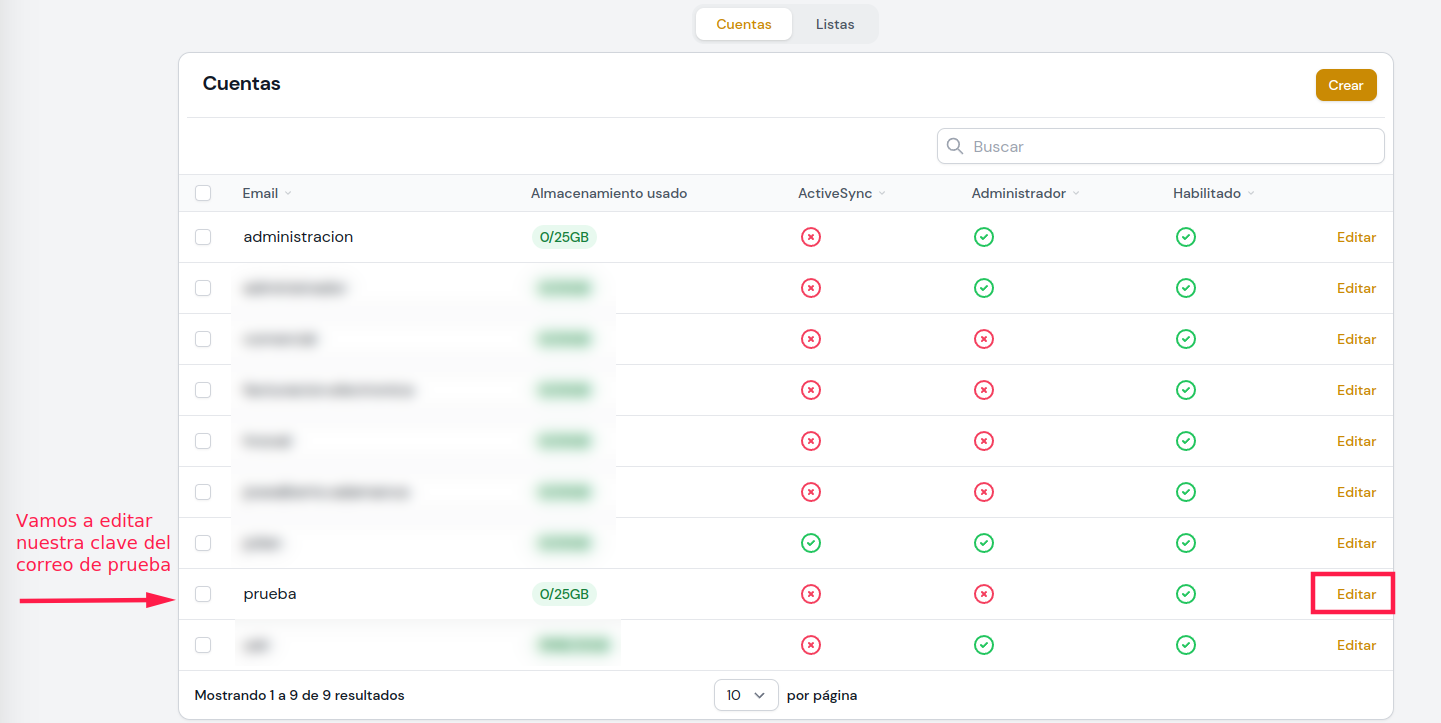The image size is (1441, 723).
Task: Click the Almacenamiento usado column header
Action: [x=609, y=193]
